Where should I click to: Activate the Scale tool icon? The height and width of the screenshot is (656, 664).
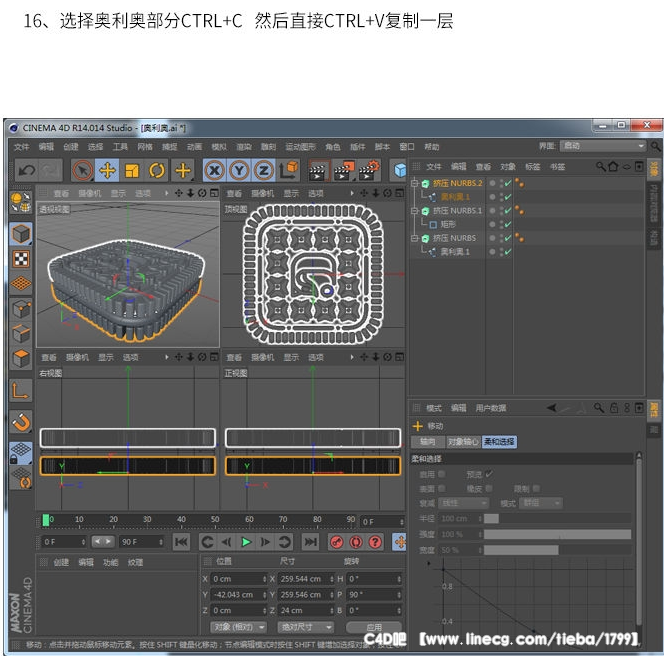tap(132, 170)
